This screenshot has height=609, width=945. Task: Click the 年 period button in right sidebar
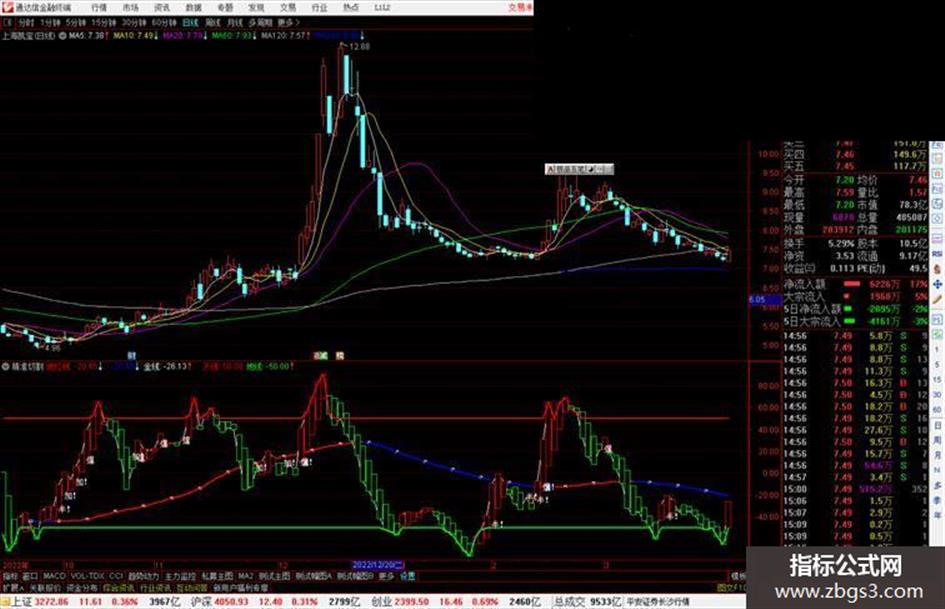click(x=937, y=515)
